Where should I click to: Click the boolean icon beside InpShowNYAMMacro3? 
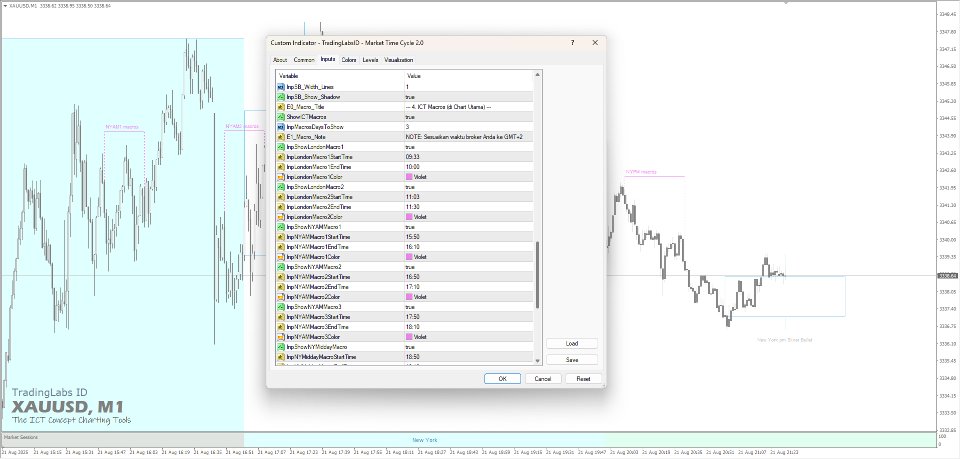pyautogui.click(x=281, y=307)
